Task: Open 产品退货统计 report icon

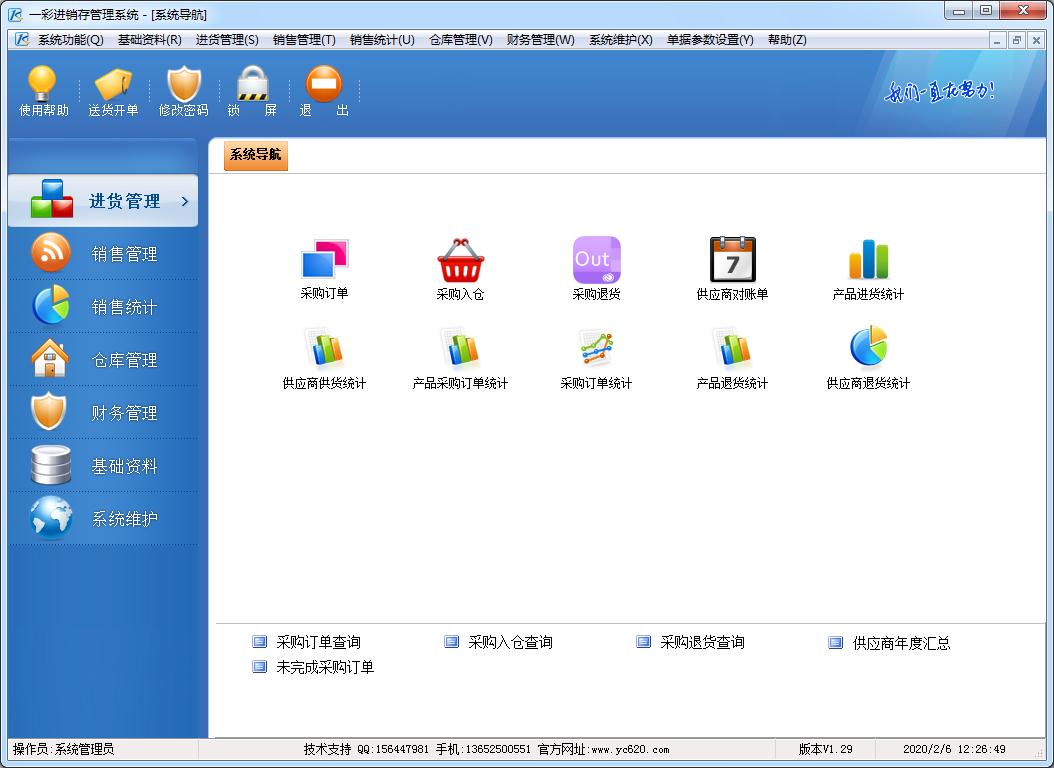Action: [x=732, y=358]
